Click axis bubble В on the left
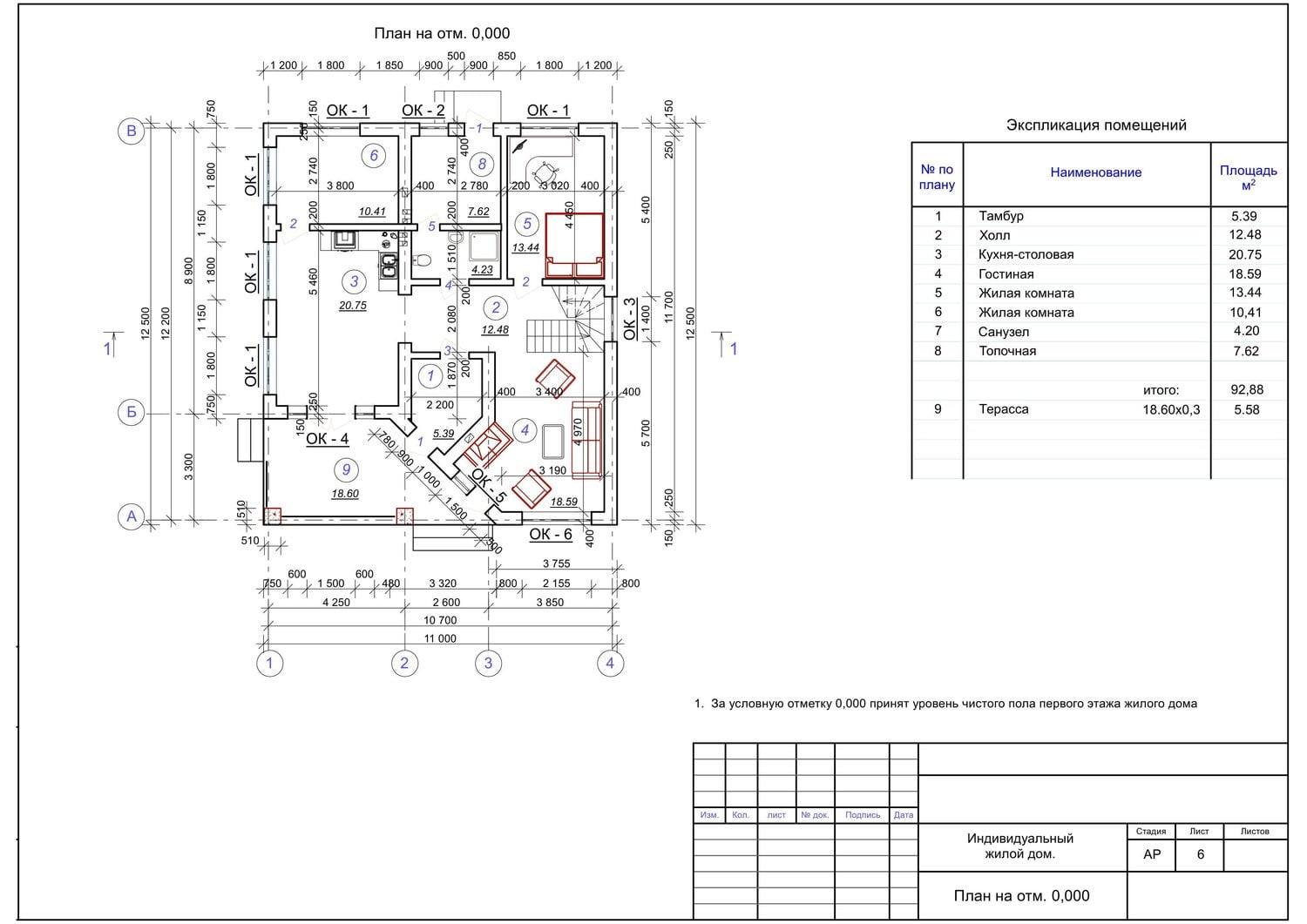The image size is (1307, 924). (132, 132)
